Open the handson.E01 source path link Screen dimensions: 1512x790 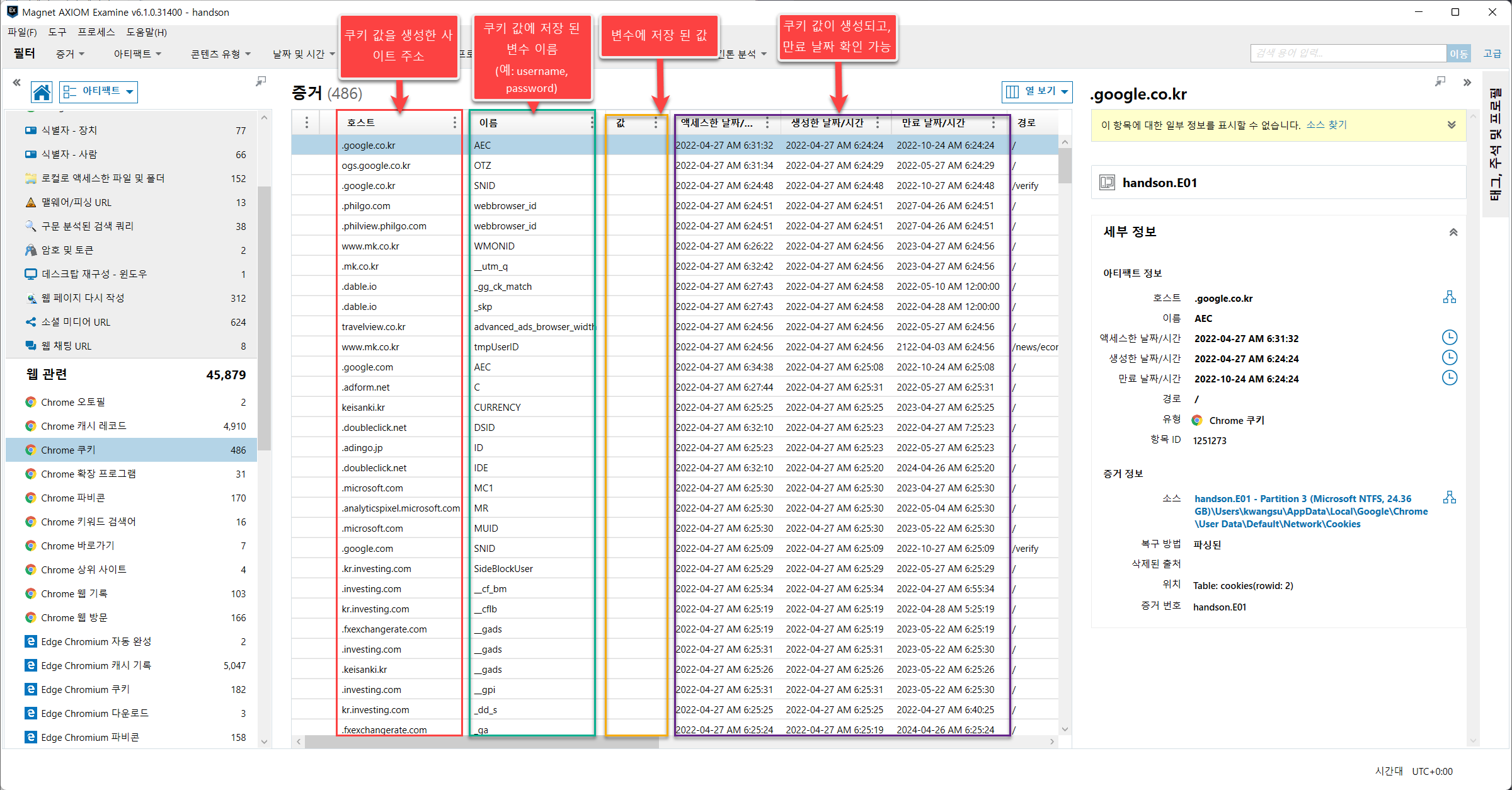1310,511
